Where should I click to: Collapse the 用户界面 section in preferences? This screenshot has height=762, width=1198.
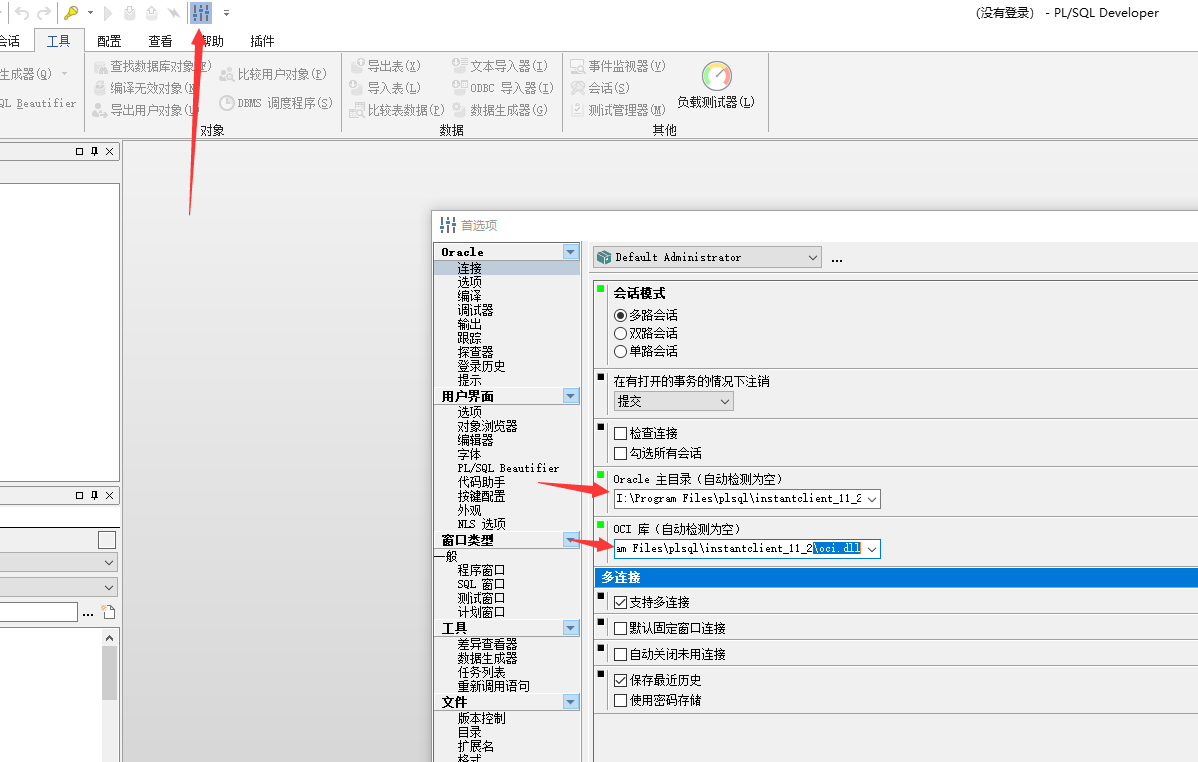click(x=571, y=396)
